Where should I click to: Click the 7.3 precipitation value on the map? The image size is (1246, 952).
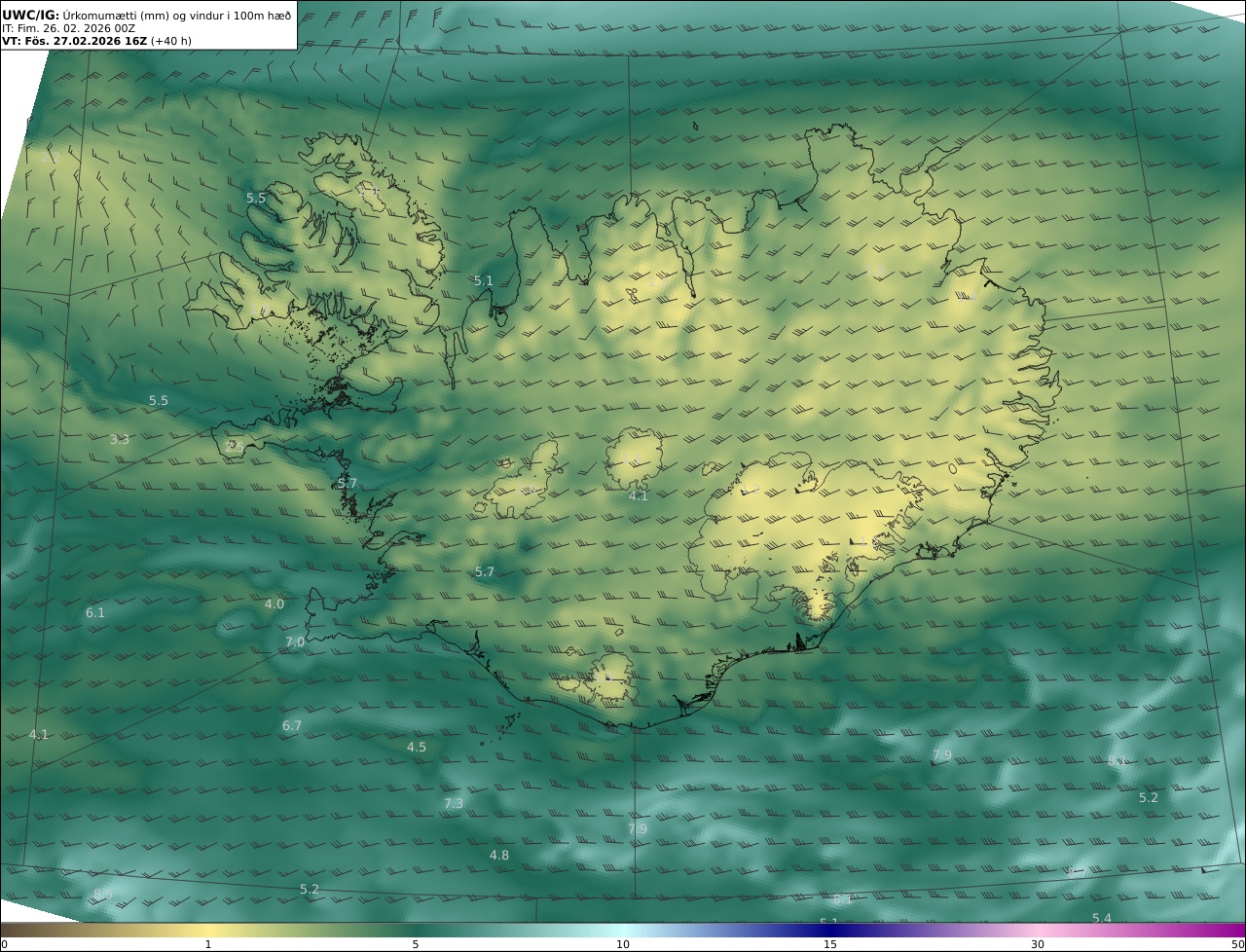tap(454, 804)
